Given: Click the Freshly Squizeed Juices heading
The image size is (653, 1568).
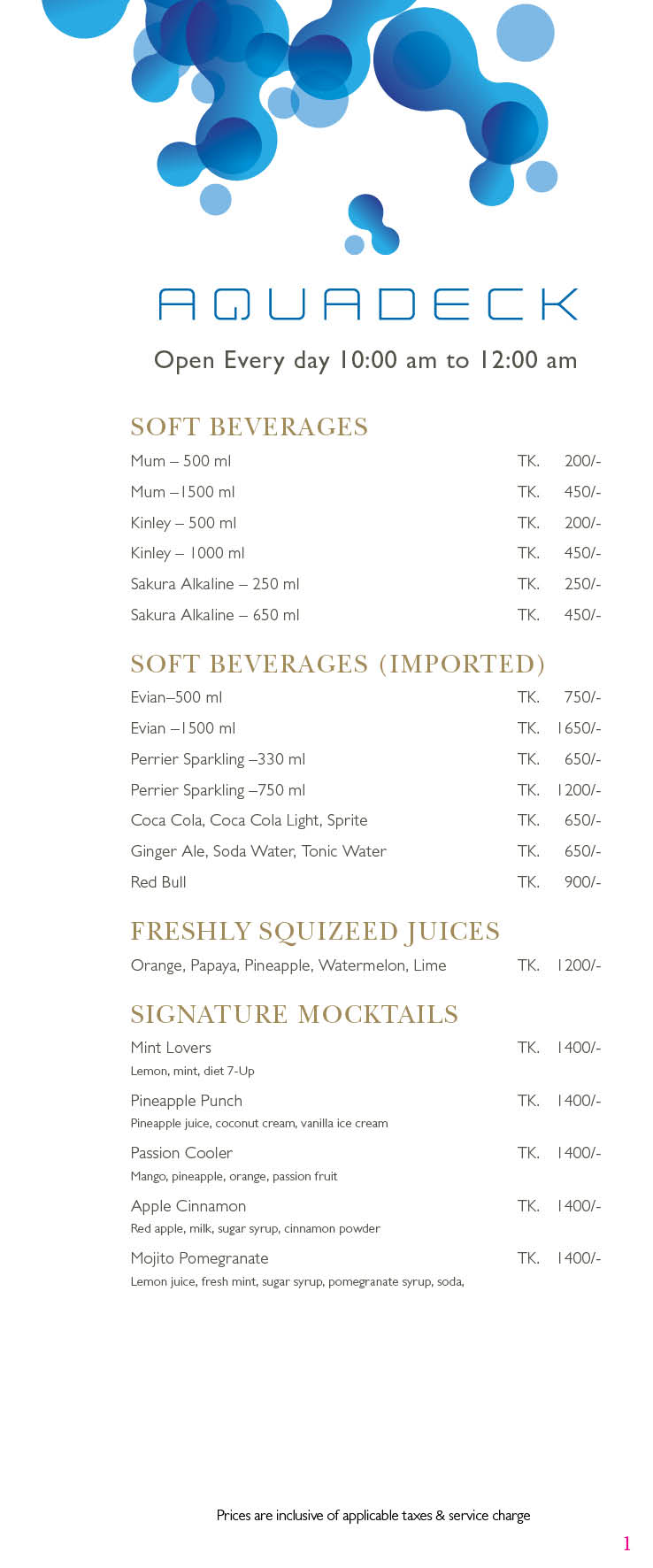Looking at the screenshot, I should click(315, 931).
